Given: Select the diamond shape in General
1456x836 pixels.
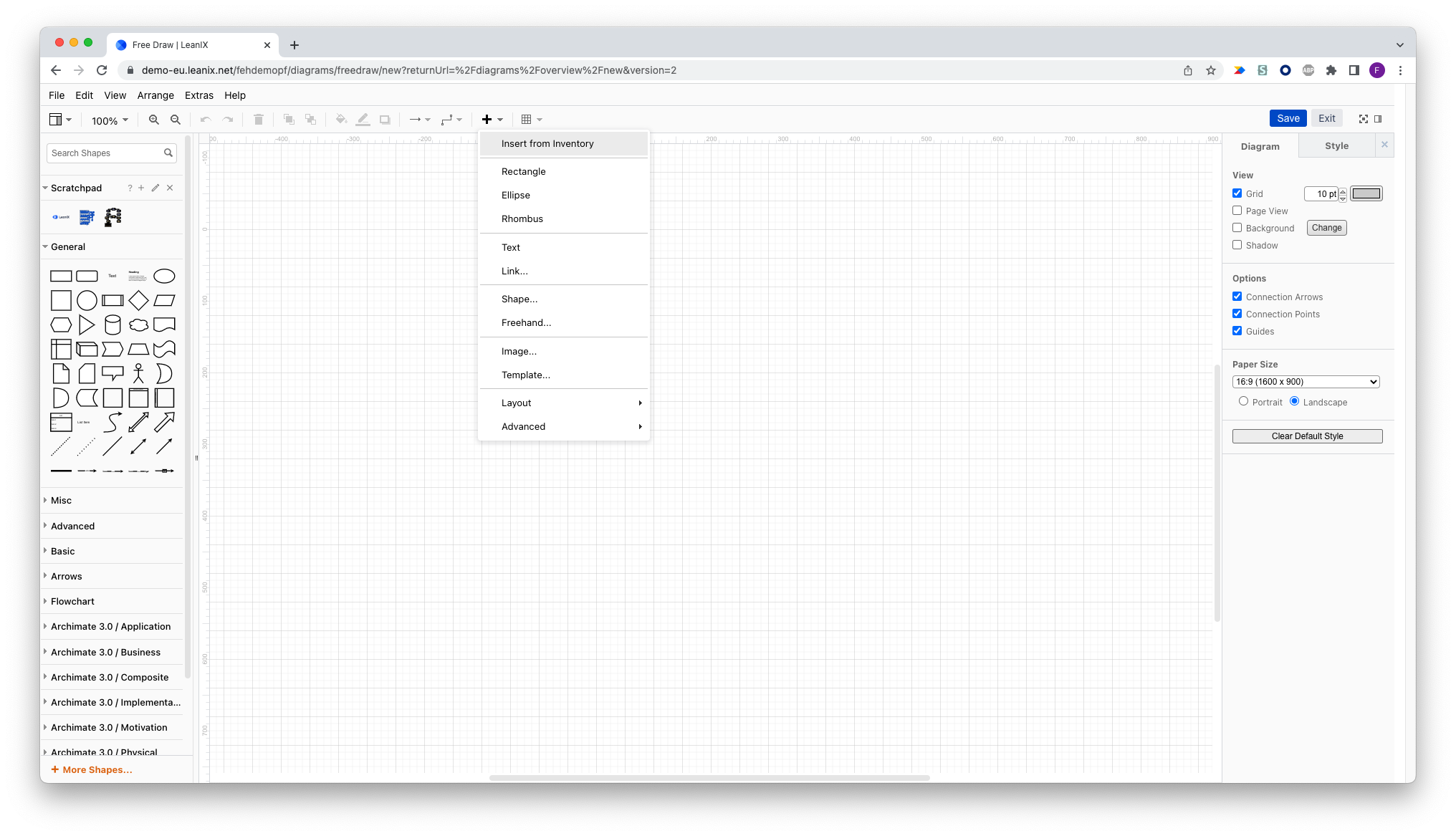Looking at the screenshot, I should tap(138, 300).
